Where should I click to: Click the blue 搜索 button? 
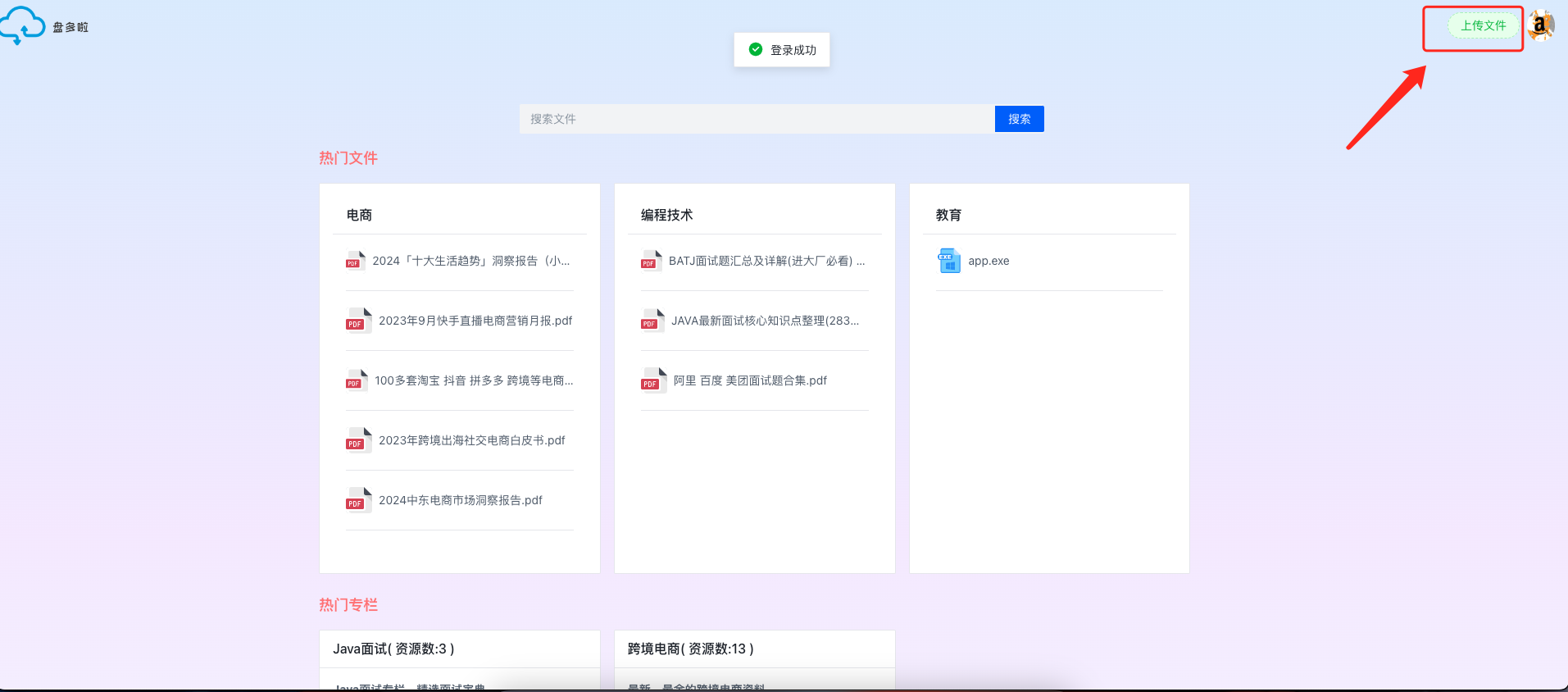(x=1020, y=119)
